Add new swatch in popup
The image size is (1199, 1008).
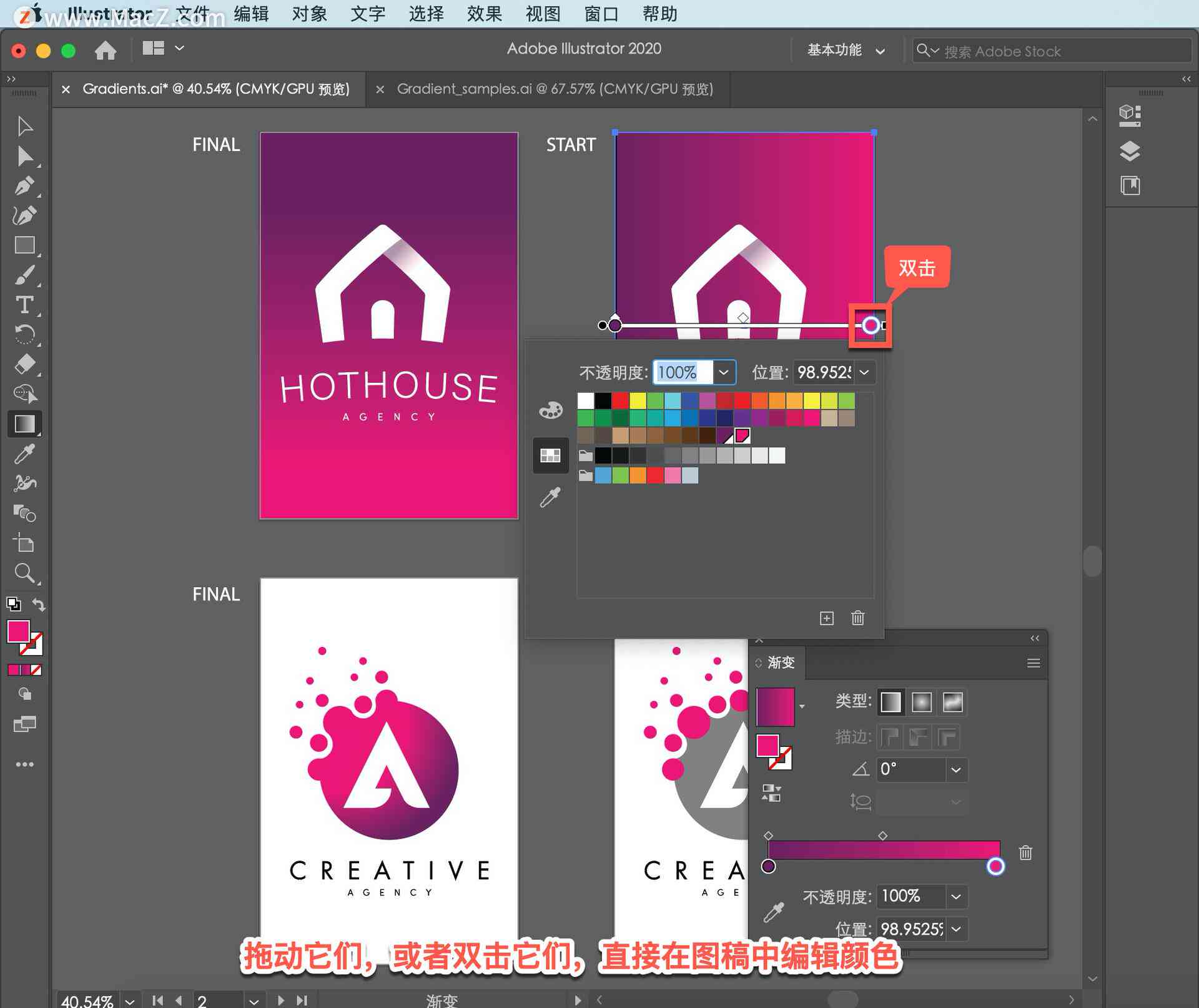(826, 618)
